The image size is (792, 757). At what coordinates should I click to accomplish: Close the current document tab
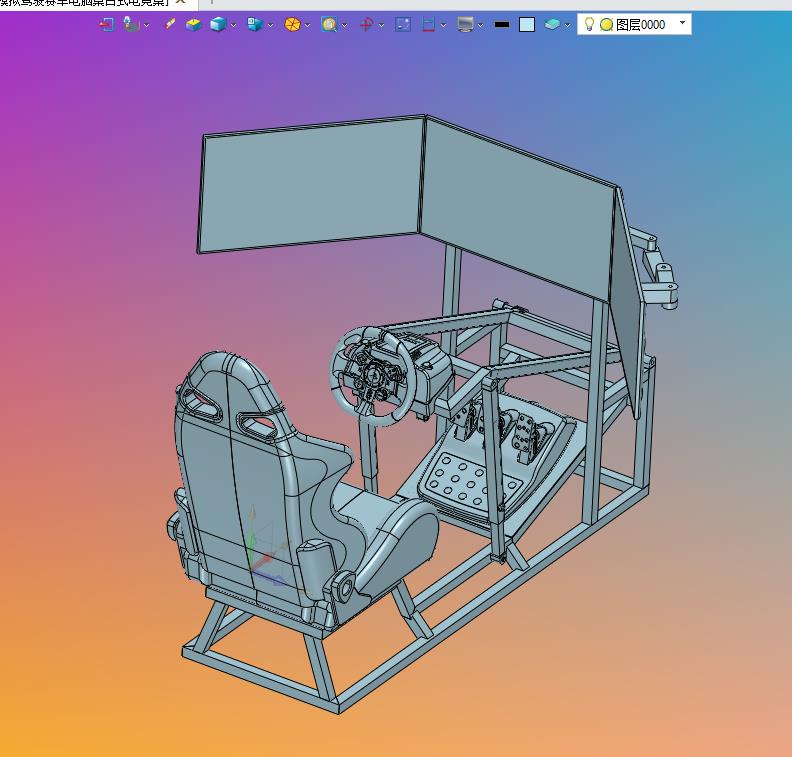180,2
